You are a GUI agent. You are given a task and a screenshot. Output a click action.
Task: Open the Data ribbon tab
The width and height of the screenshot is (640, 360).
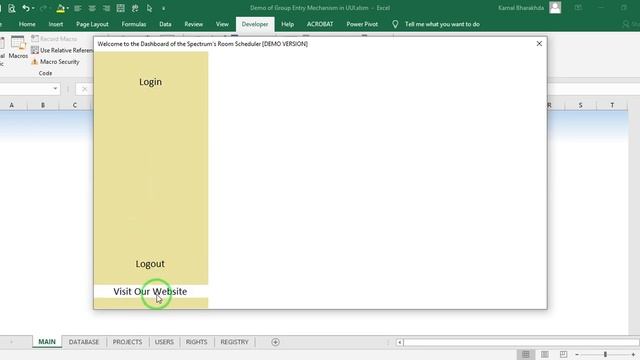pos(165,24)
